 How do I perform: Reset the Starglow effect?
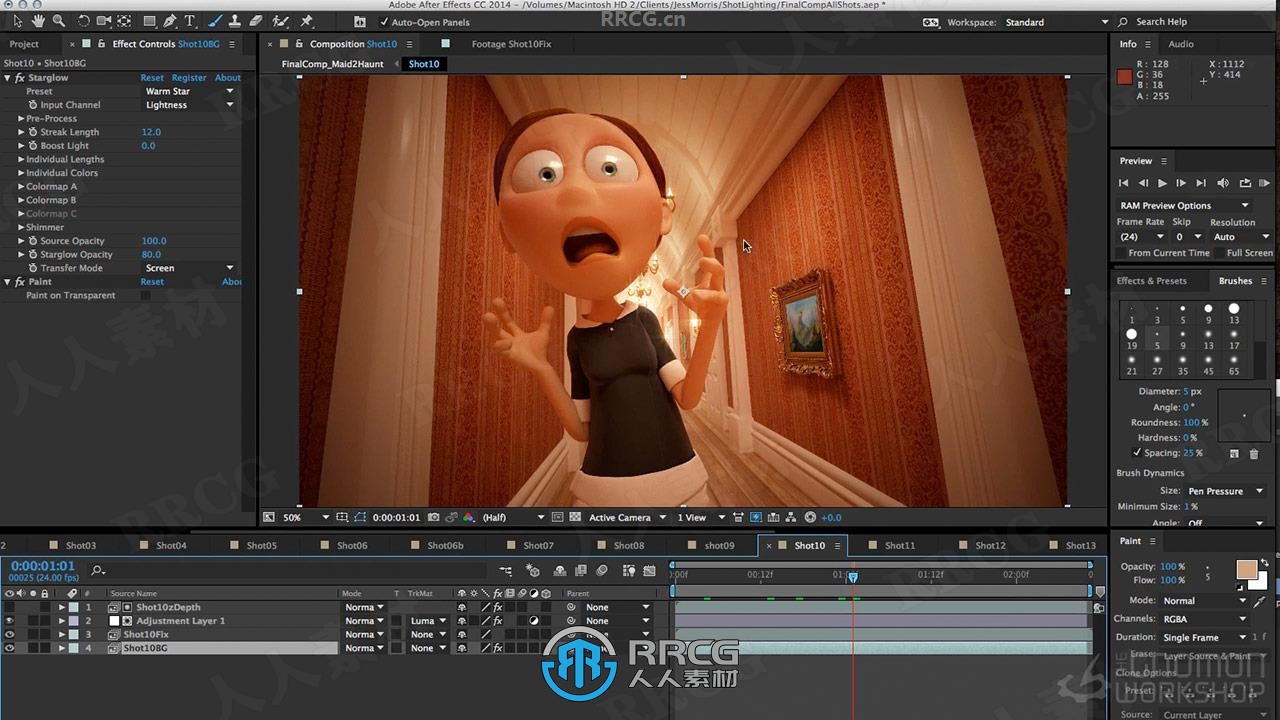[x=152, y=78]
